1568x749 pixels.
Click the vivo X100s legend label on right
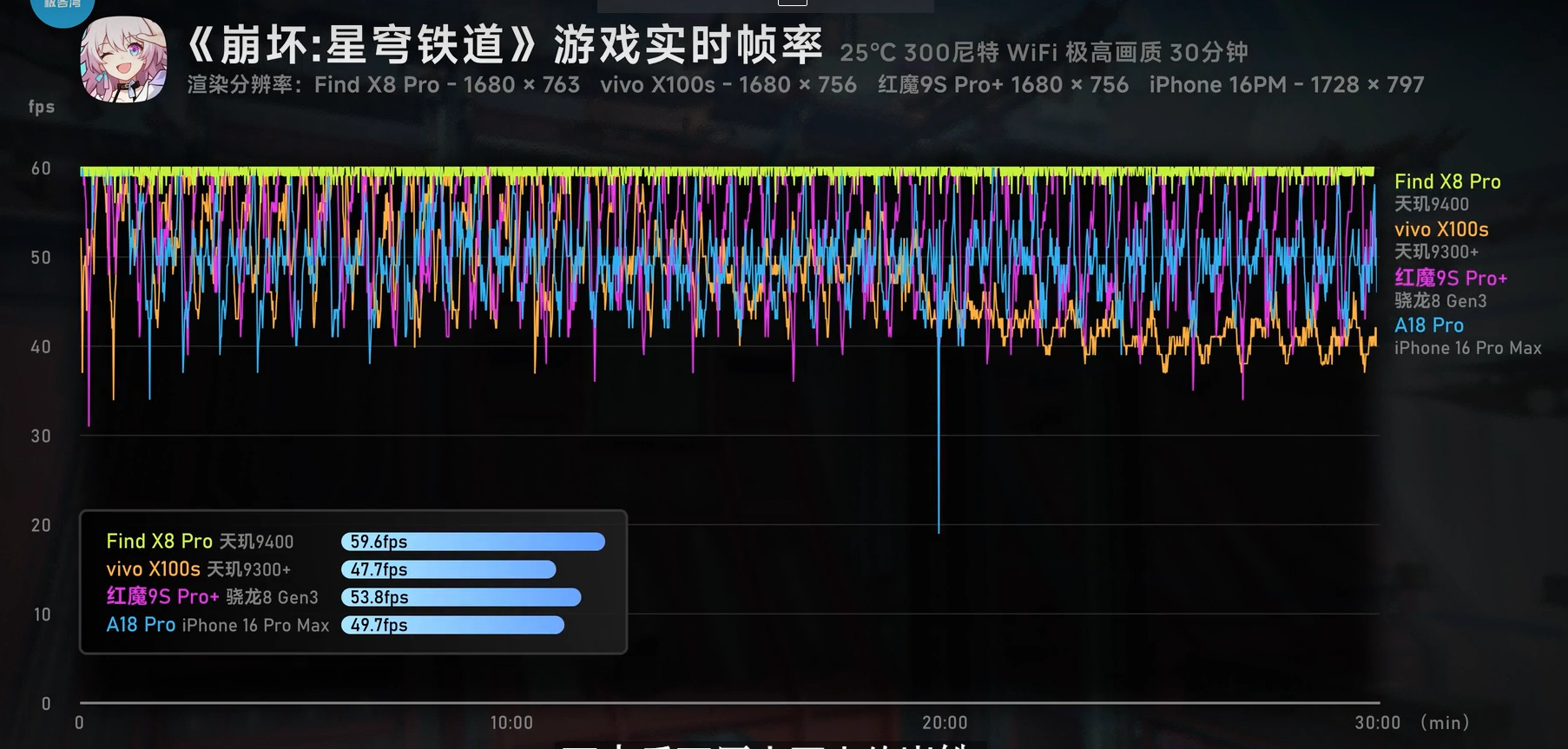(1441, 230)
